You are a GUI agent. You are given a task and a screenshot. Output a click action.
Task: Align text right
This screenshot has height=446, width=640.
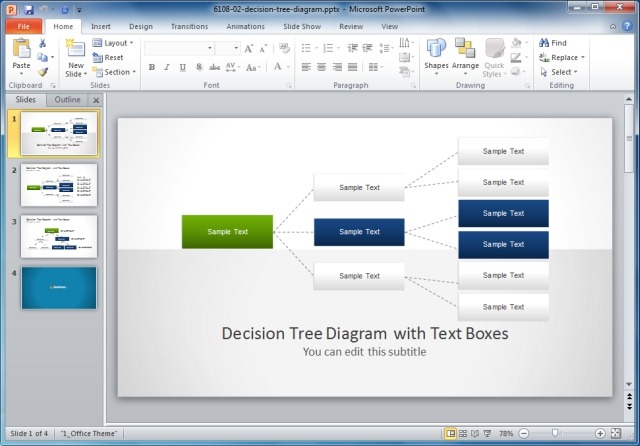coord(337,67)
